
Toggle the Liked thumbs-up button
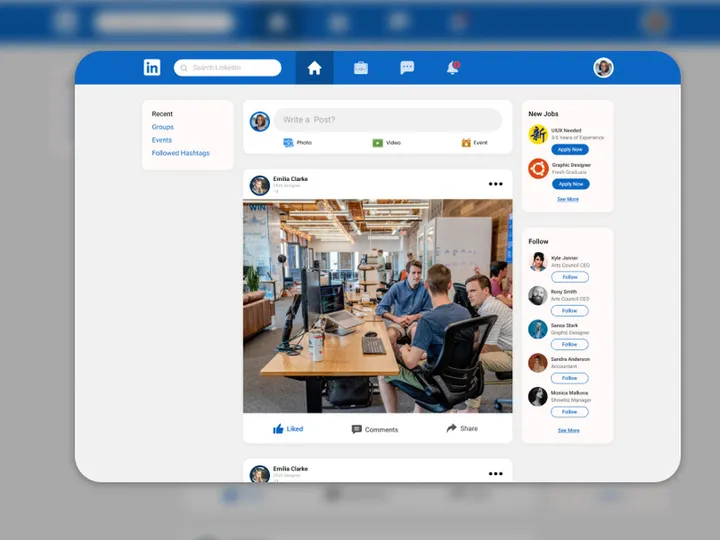tap(288, 429)
